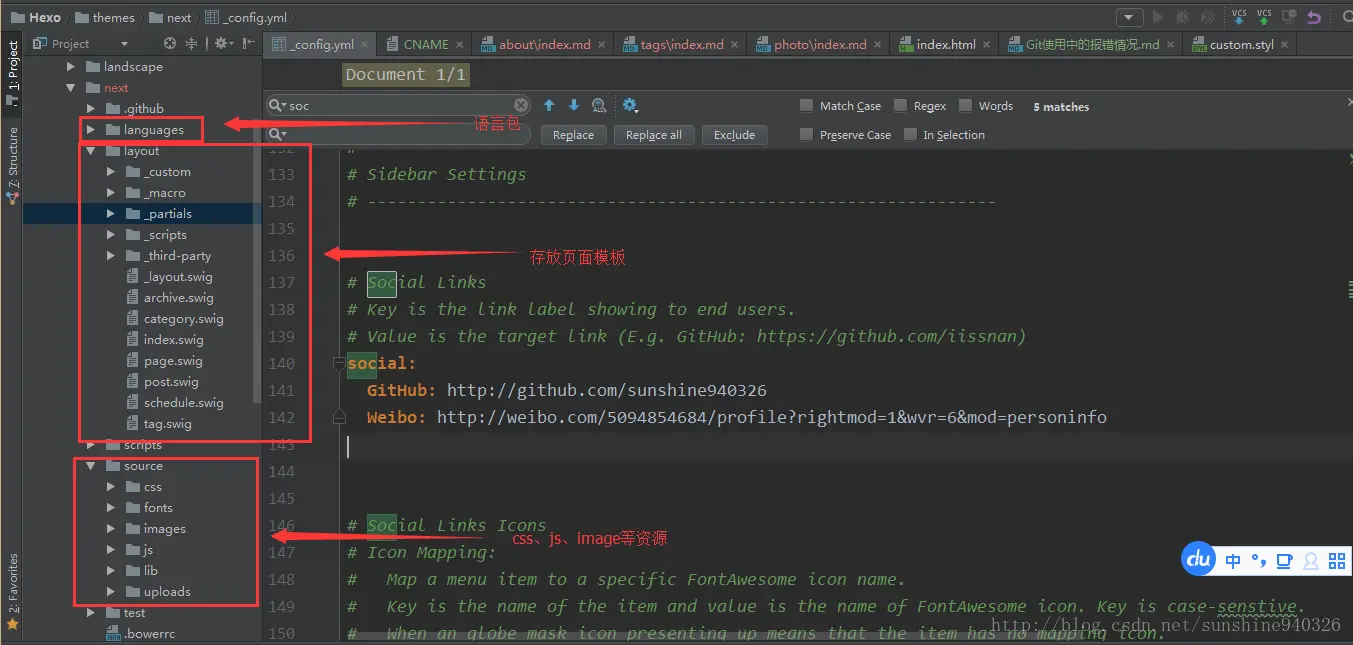Click the VCS commit changes icon
The width and height of the screenshot is (1353, 645).
point(1265,17)
